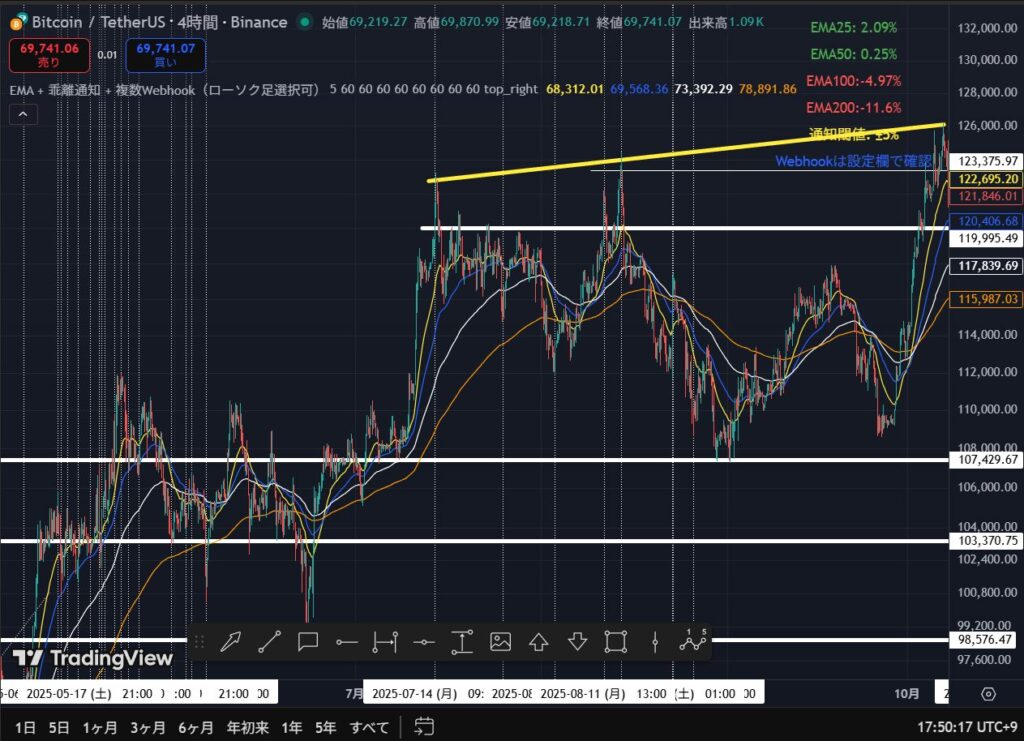Open price scale settings gear
1024x741 pixels.
click(988, 694)
